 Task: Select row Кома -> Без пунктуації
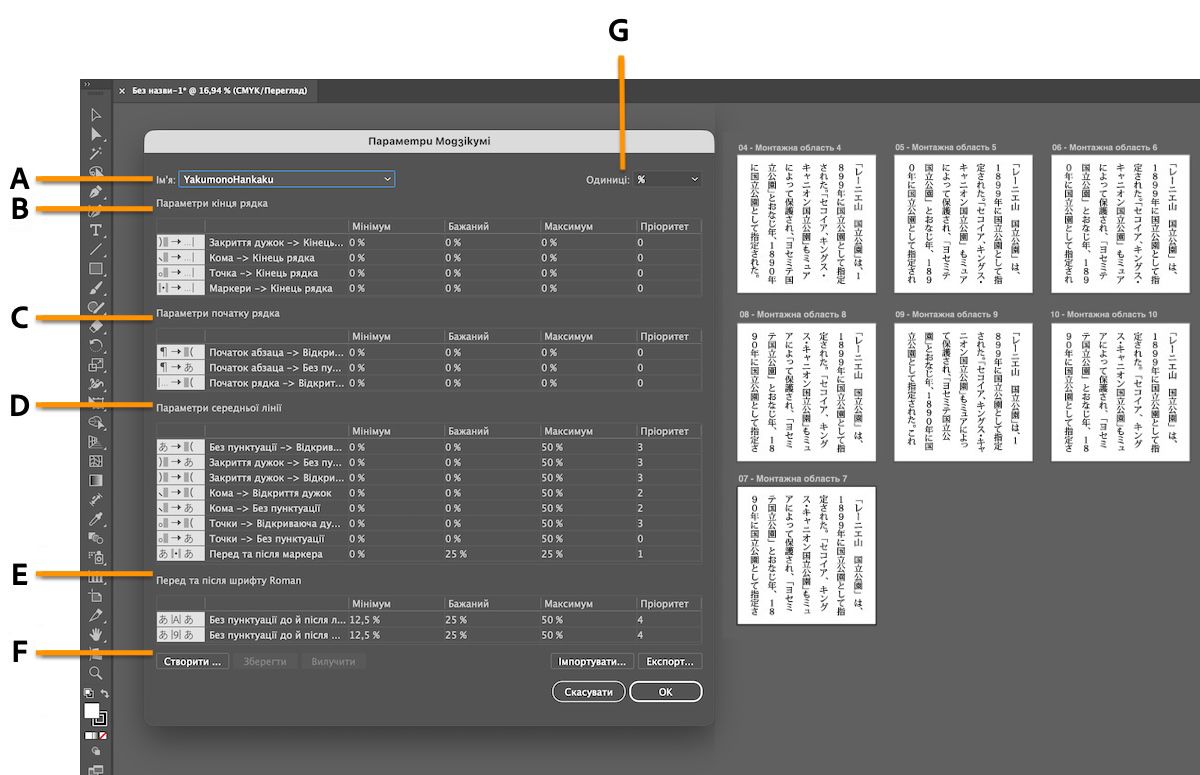pyautogui.click(x=429, y=508)
